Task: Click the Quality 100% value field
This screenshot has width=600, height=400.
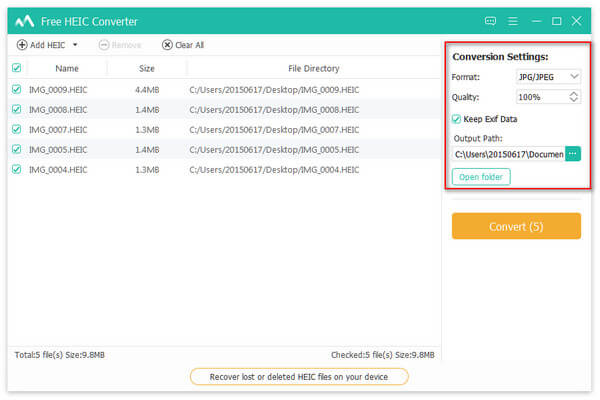Action: click(541, 97)
